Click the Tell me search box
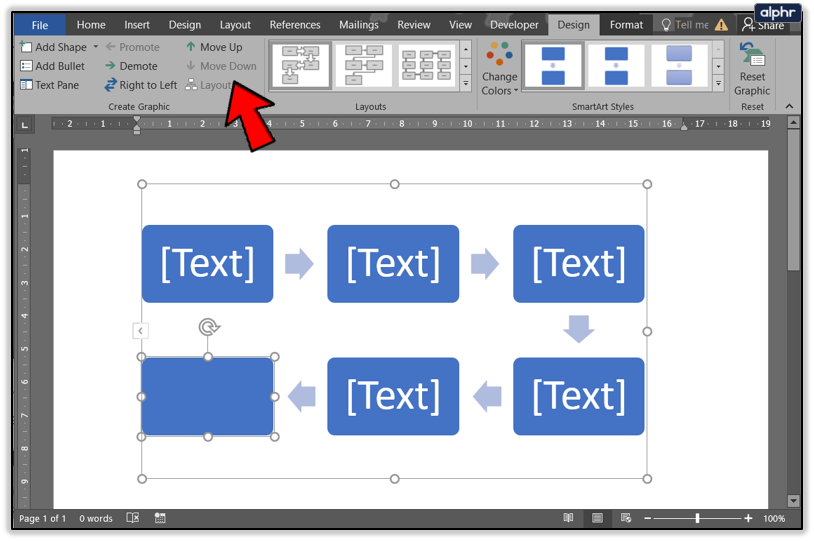This screenshot has height=541, width=814. pyautogui.click(x=685, y=25)
